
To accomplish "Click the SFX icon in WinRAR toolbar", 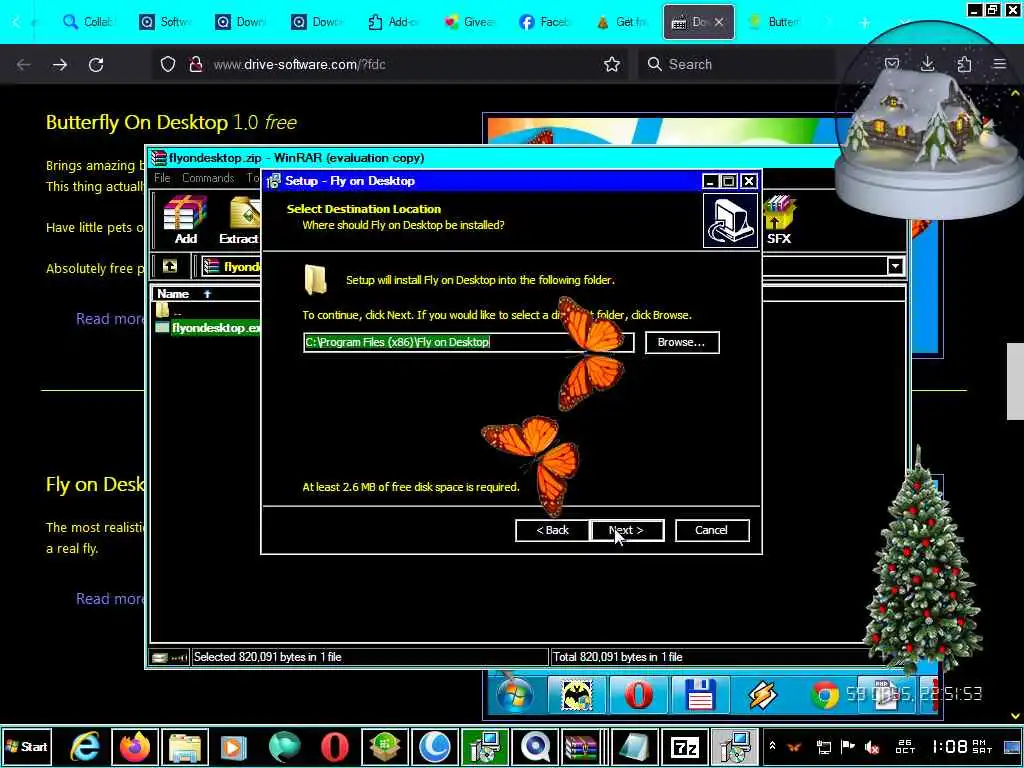I will (x=778, y=220).
